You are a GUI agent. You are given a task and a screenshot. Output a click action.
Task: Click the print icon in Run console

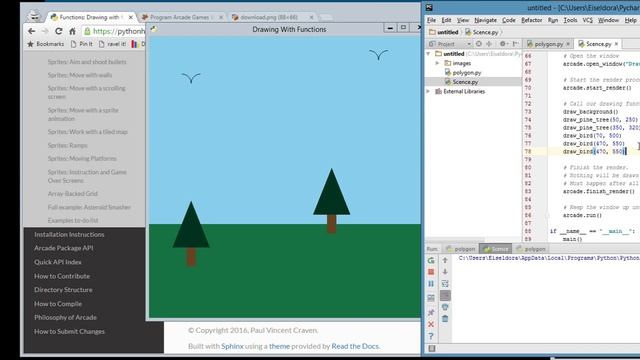(x=445, y=307)
